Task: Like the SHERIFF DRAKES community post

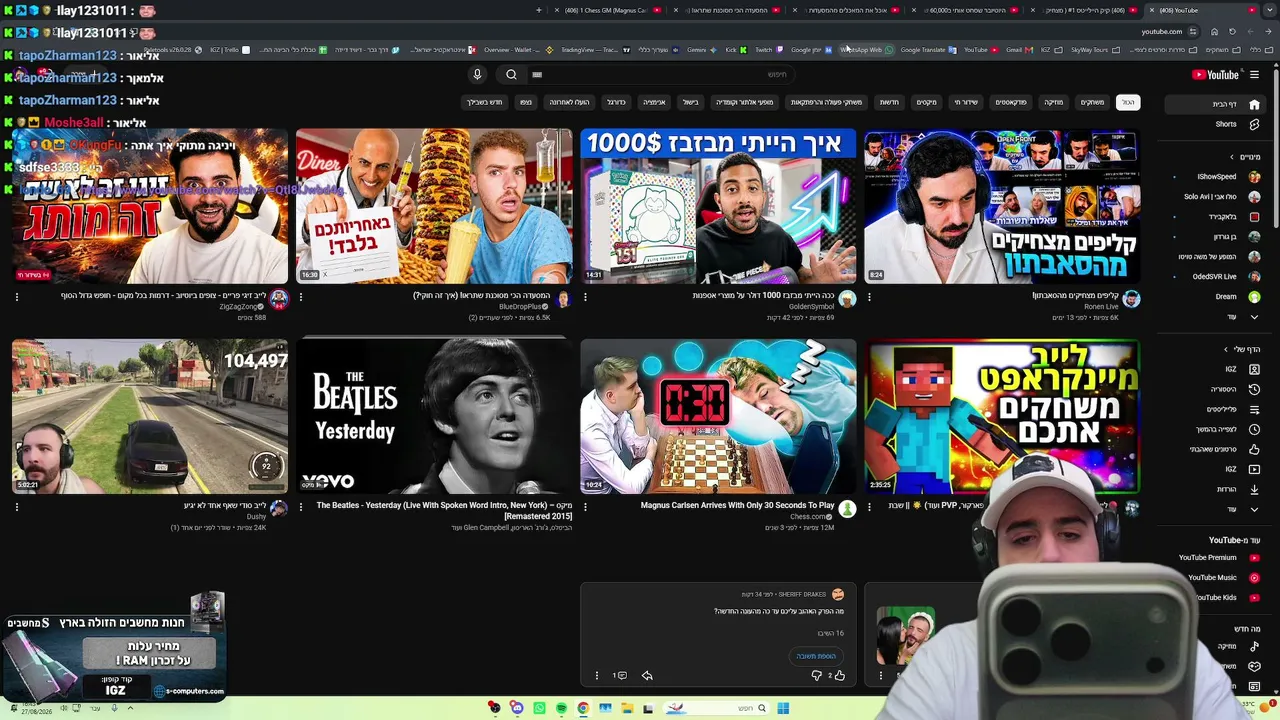Action: [839, 676]
